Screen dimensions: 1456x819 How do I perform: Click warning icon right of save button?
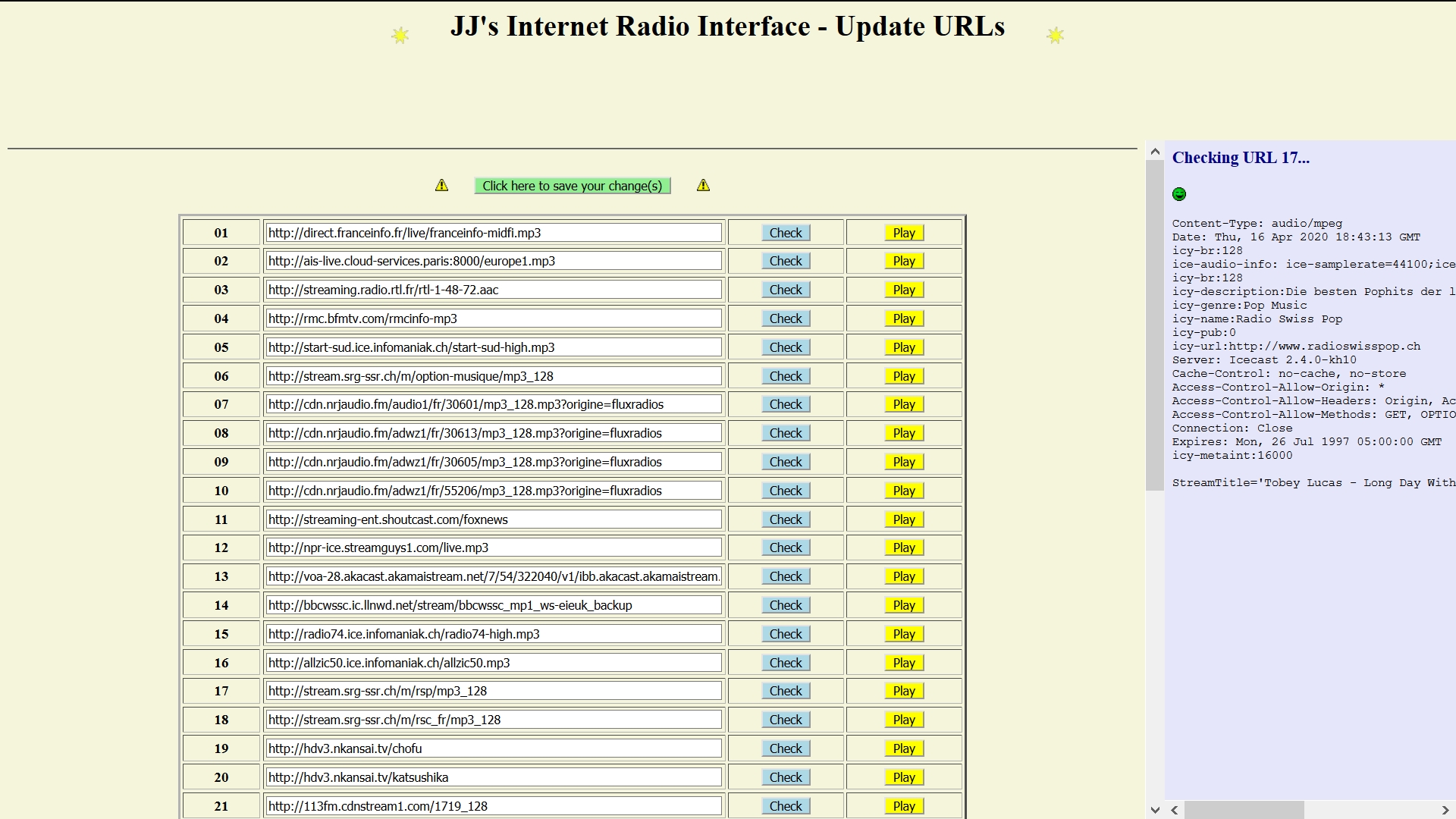(x=704, y=186)
